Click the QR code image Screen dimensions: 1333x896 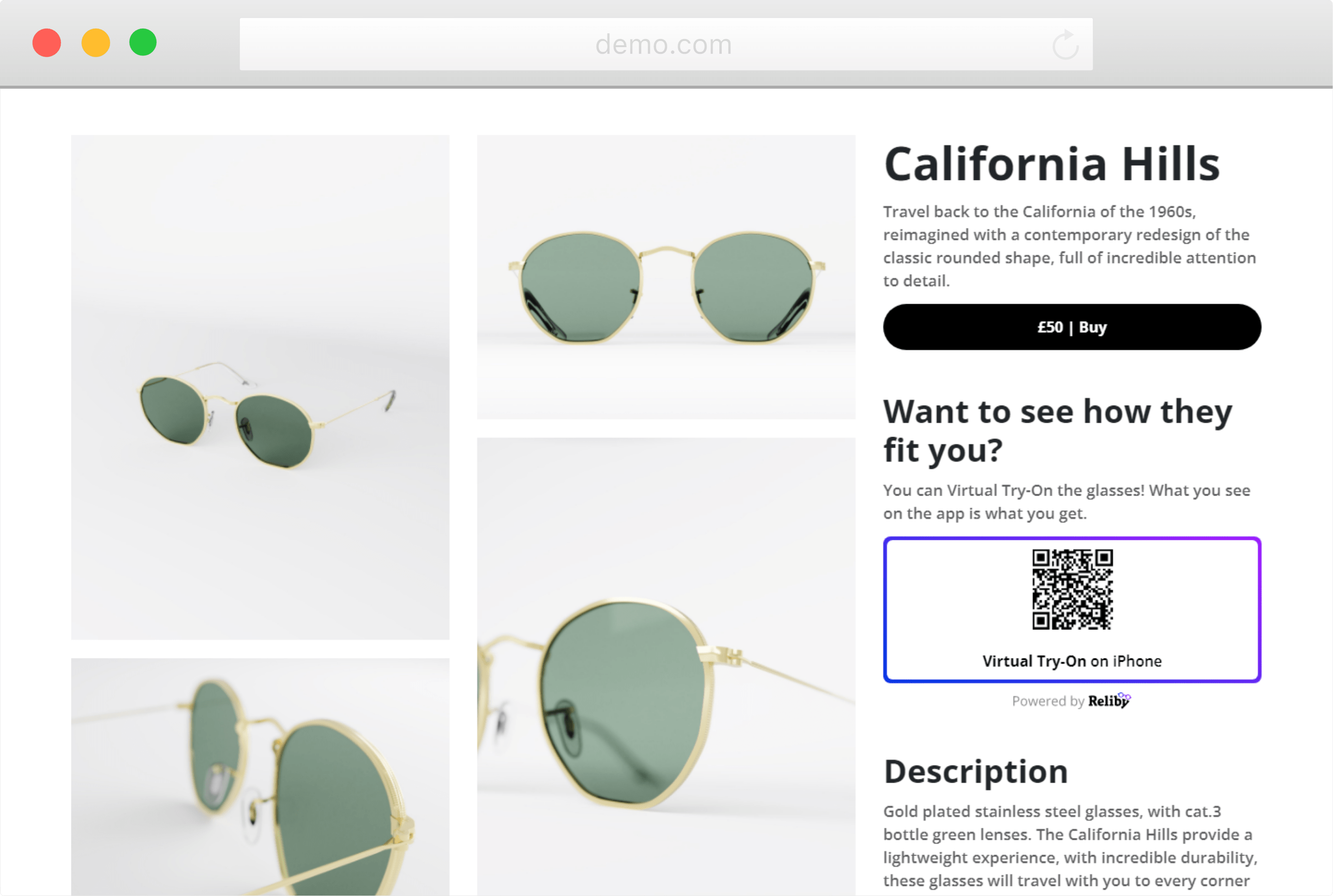[1072, 589]
